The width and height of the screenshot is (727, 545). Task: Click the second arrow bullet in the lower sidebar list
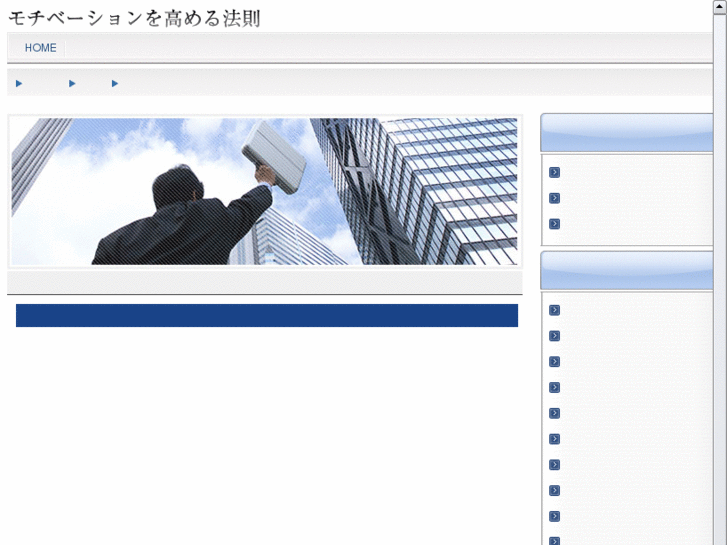click(x=554, y=336)
